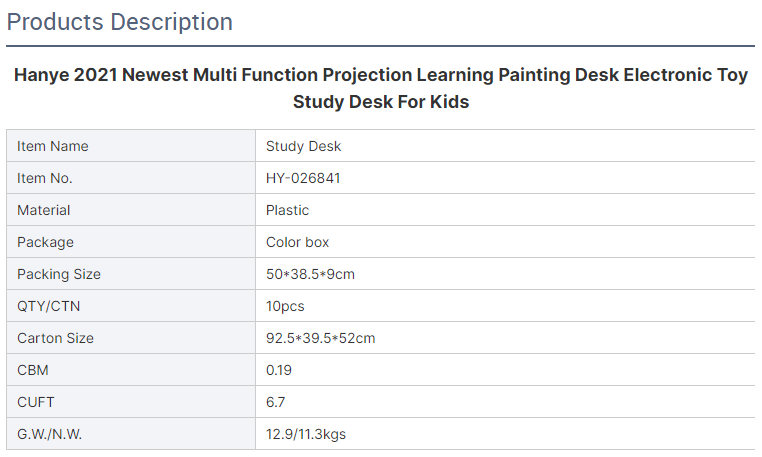Click the Study Desk value cell
Viewport: 762px width, 457px height.
tap(505, 146)
